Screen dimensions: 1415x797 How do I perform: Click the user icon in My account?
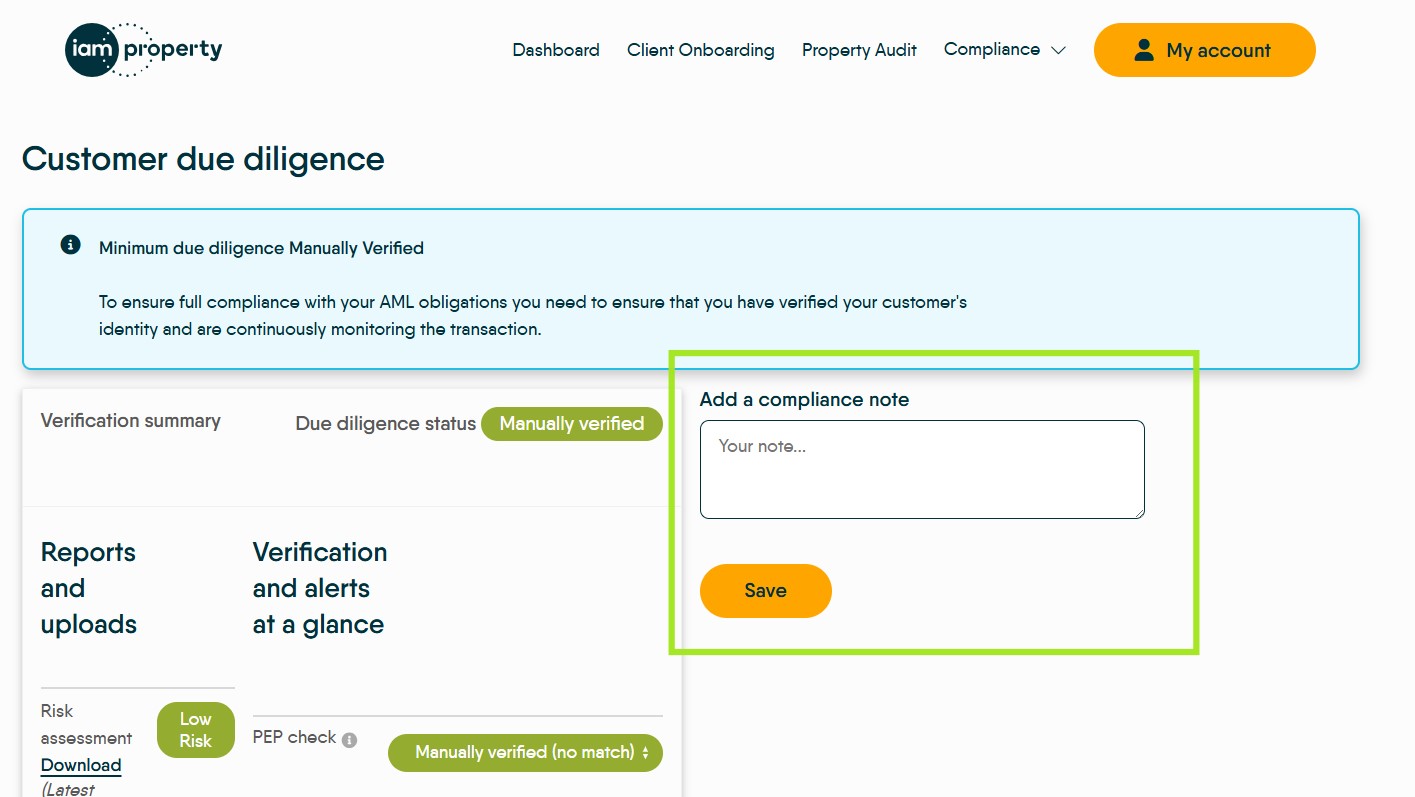point(1144,50)
